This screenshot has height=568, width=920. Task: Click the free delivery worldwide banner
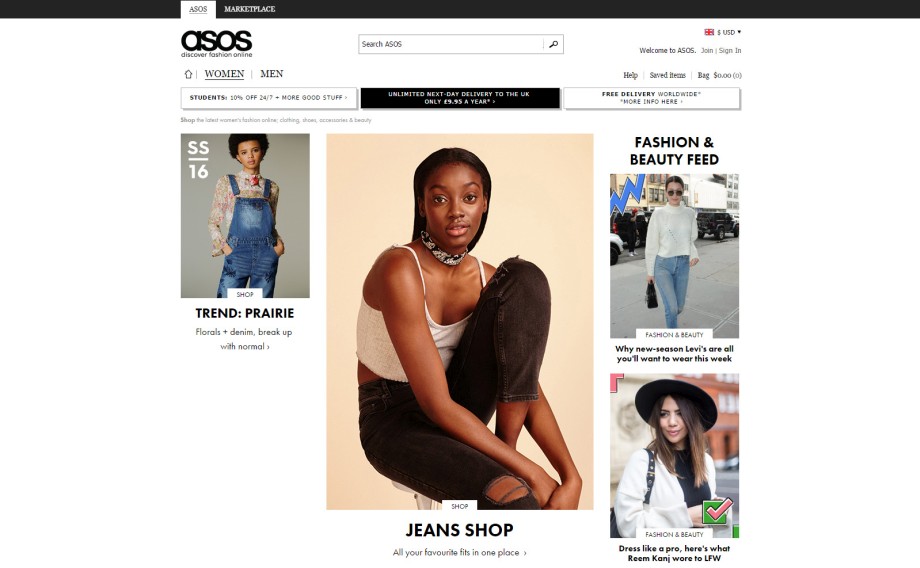(x=651, y=98)
